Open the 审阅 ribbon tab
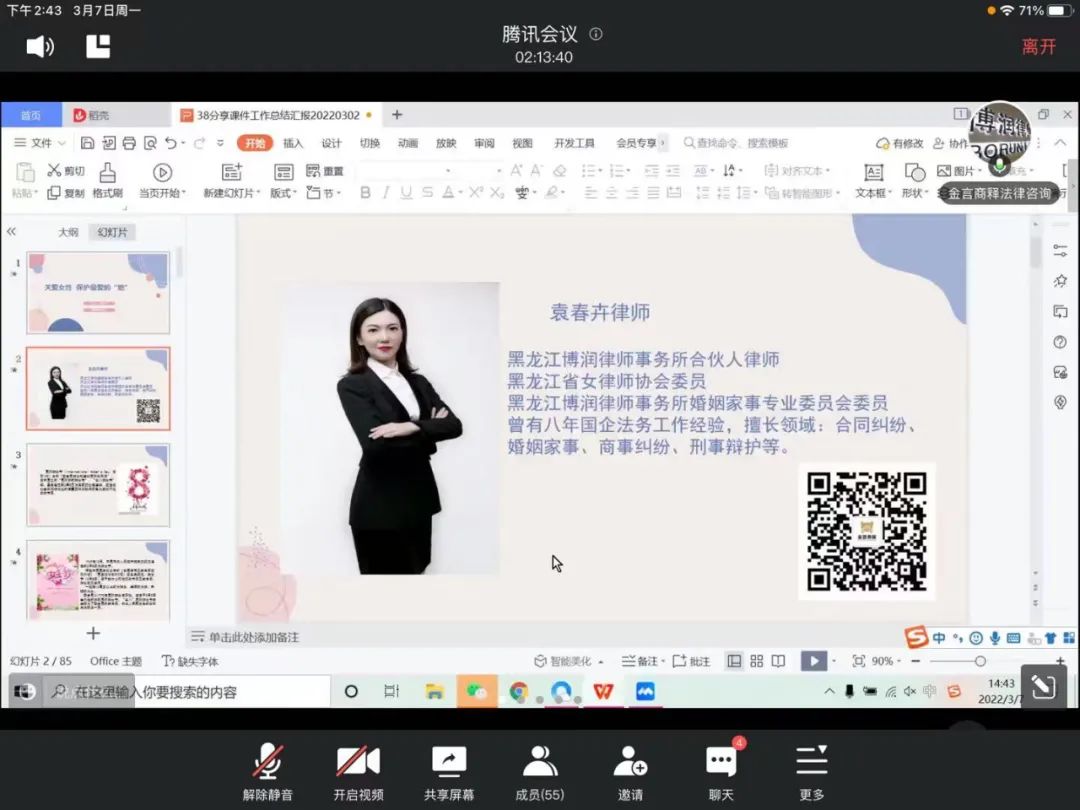The image size is (1080, 810). (x=484, y=143)
